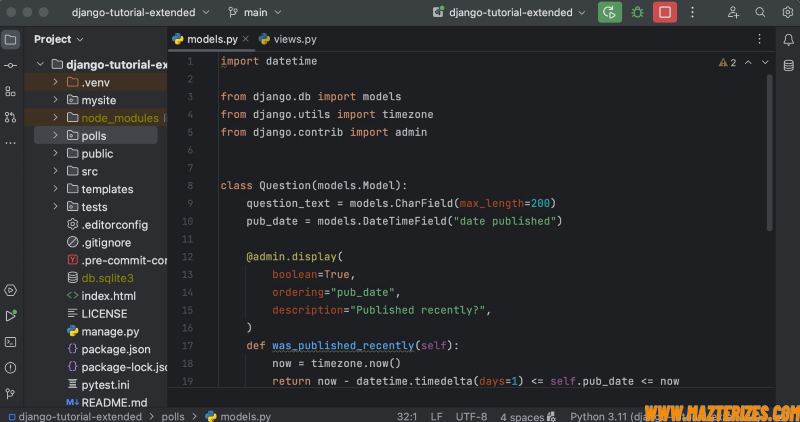Click was_published_recently method name
The image size is (800, 422).
(x=343, y=345)
